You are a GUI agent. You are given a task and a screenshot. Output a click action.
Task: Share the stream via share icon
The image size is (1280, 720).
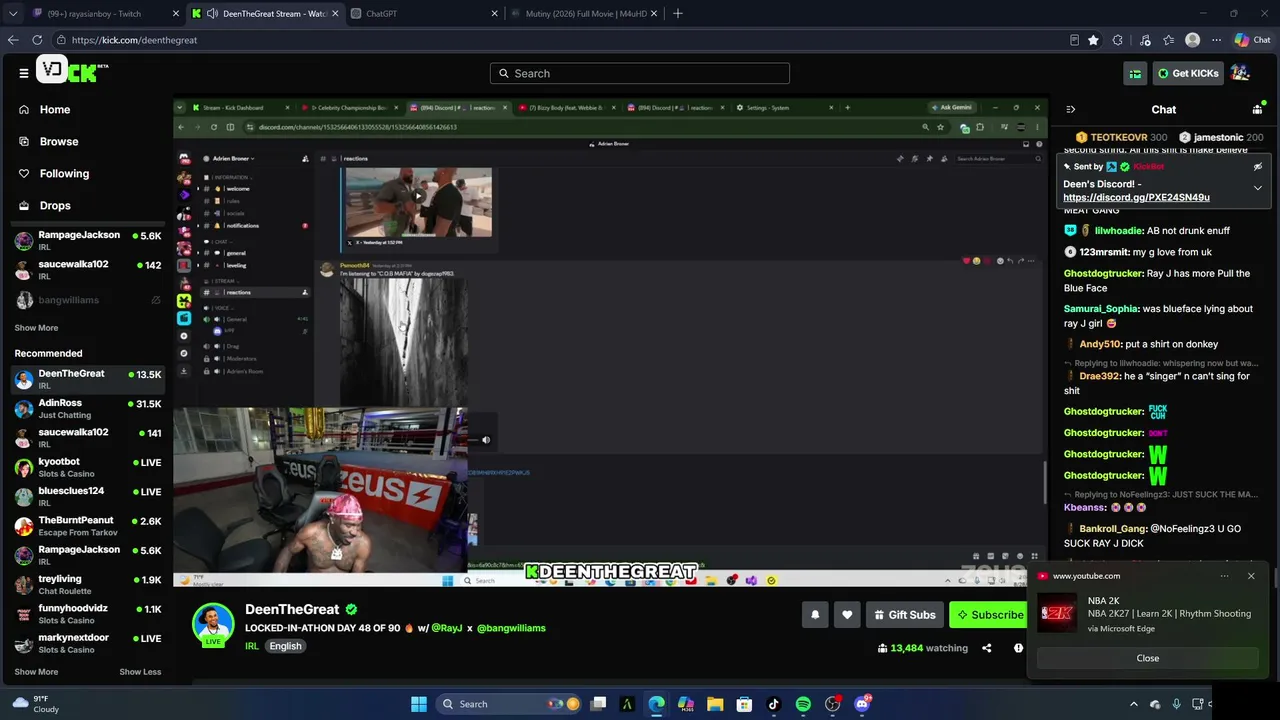[x=987, y=648]
